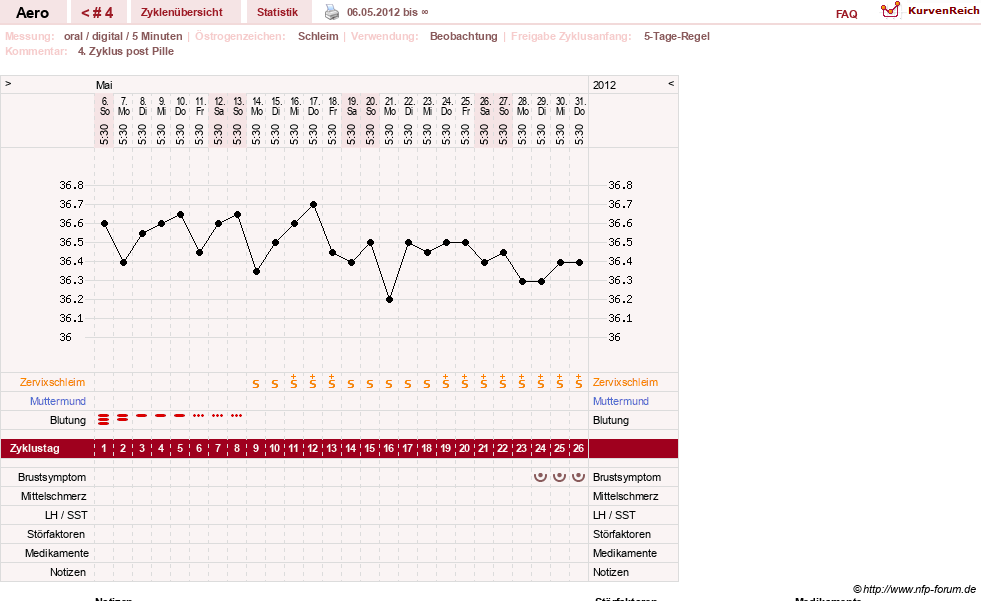Image resolution: width=981 pixels, height=601 pixels.
Task: Select the medium bleeding icon on cycle day 2
Action: (123, 417)
